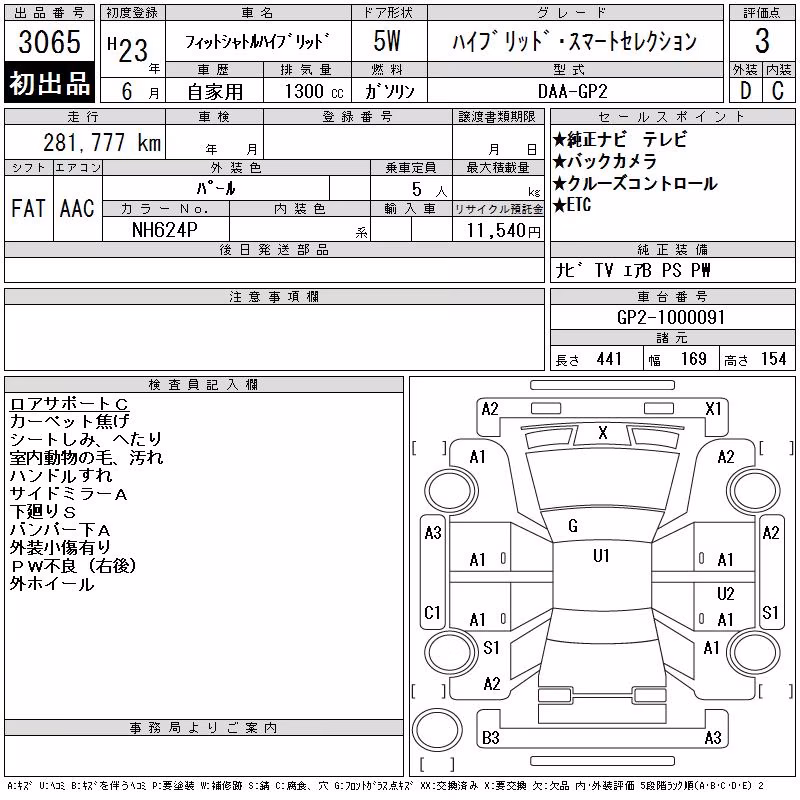
Task: Click the roof U1 dent marker
Action: [601, 555]
